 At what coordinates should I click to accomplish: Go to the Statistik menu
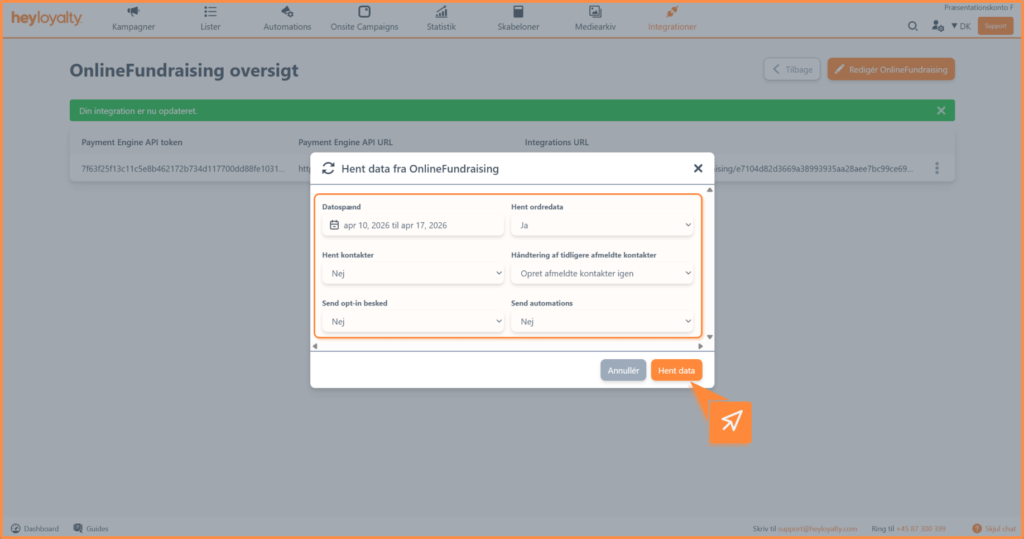(x=441, y=19)
